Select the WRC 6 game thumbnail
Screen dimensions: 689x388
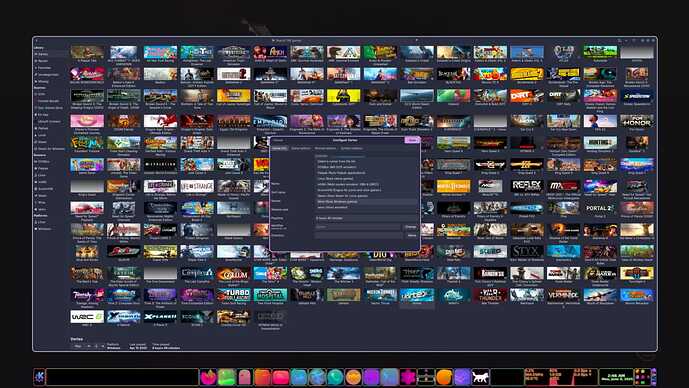click(x=87, y=317)
